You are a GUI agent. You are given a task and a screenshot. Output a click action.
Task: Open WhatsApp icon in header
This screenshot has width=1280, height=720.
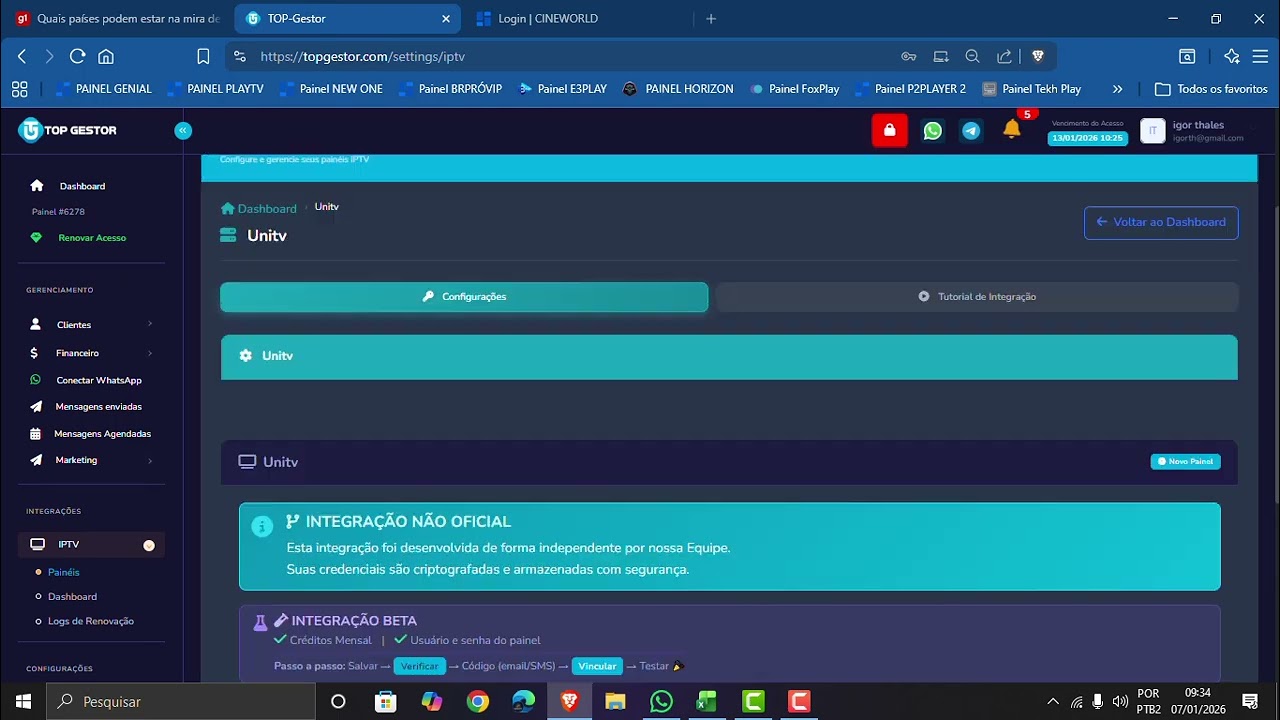point(932,130)
